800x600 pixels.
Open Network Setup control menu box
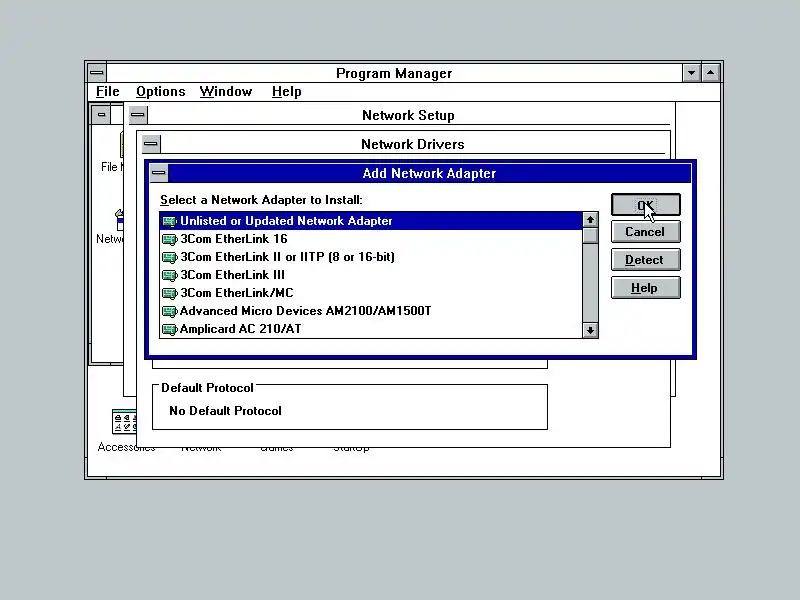coord(138,115)
